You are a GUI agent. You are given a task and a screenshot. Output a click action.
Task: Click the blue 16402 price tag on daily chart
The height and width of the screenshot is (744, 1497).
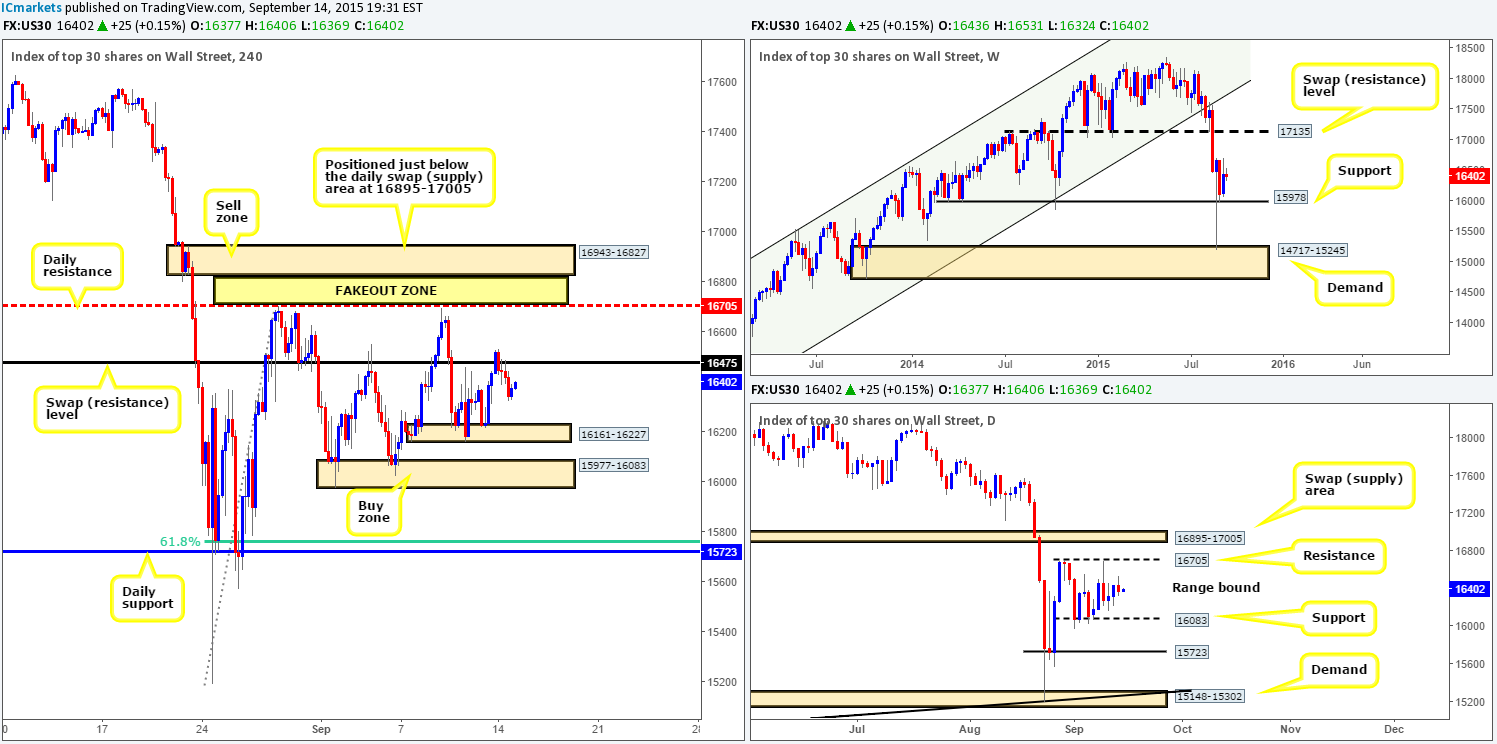[1468, 589]
